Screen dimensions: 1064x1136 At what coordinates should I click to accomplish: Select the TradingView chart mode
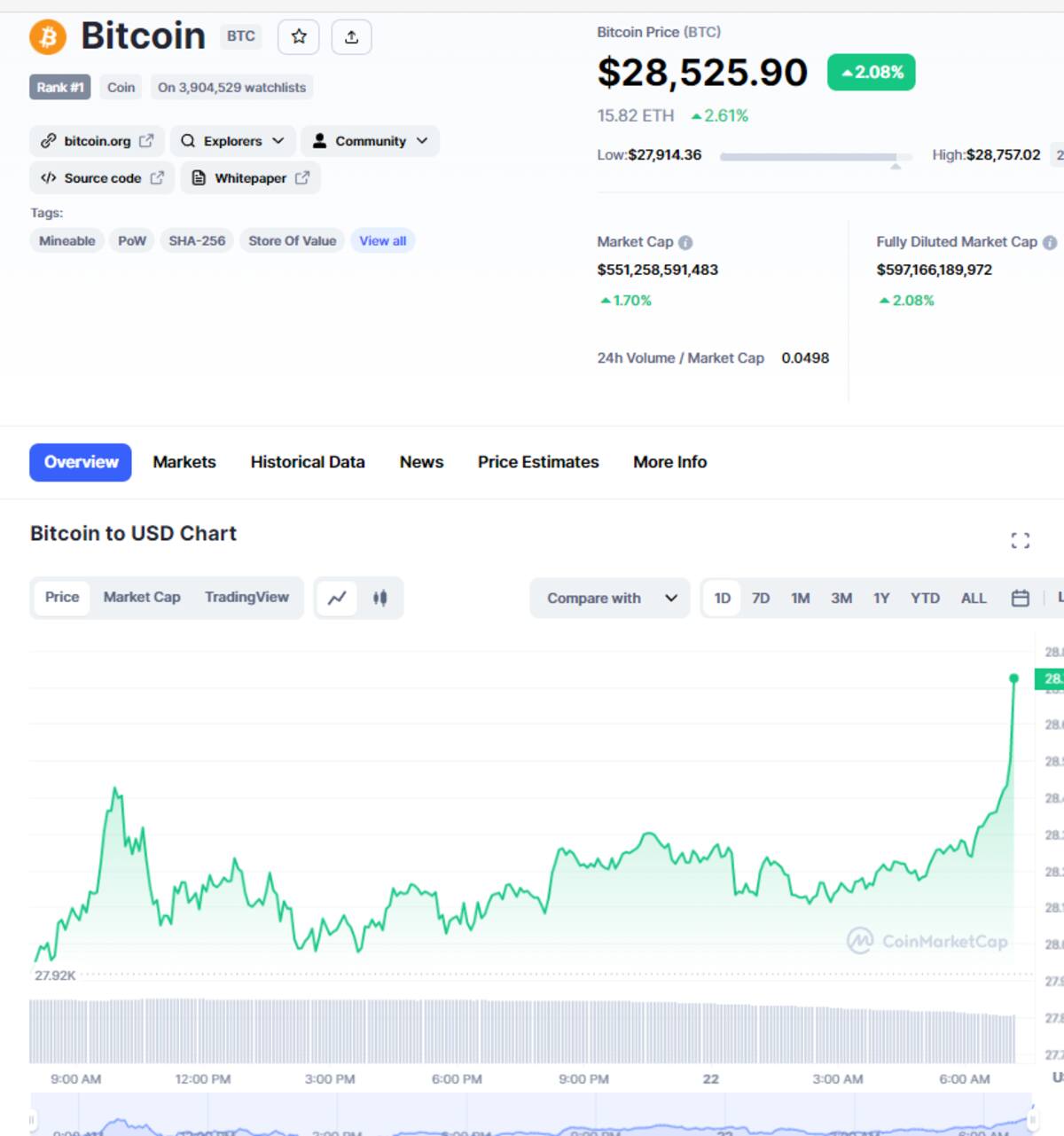click(x=246, y=598)
